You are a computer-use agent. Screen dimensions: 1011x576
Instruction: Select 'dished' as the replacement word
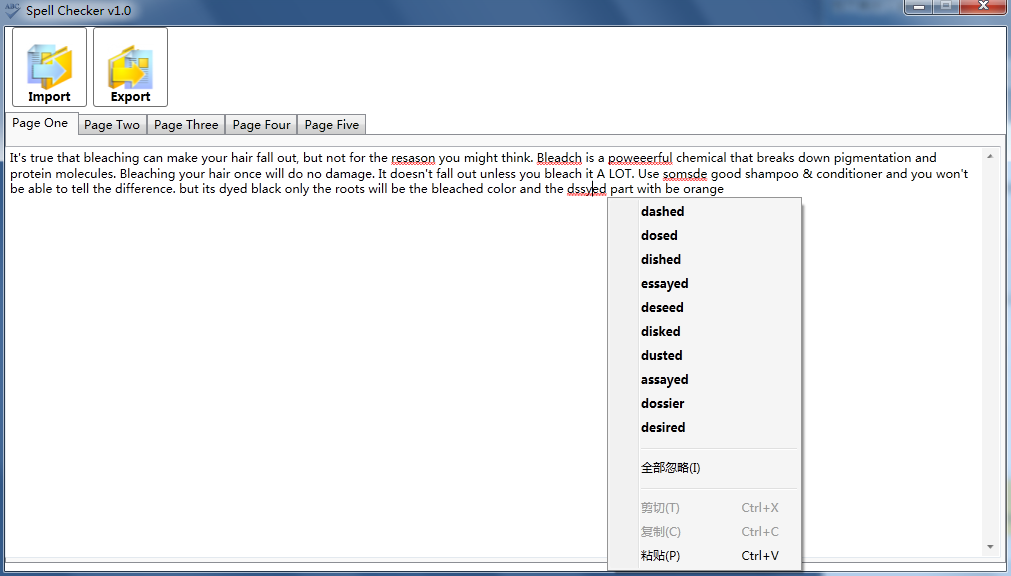pyautogui.click(x=660, y=260)
